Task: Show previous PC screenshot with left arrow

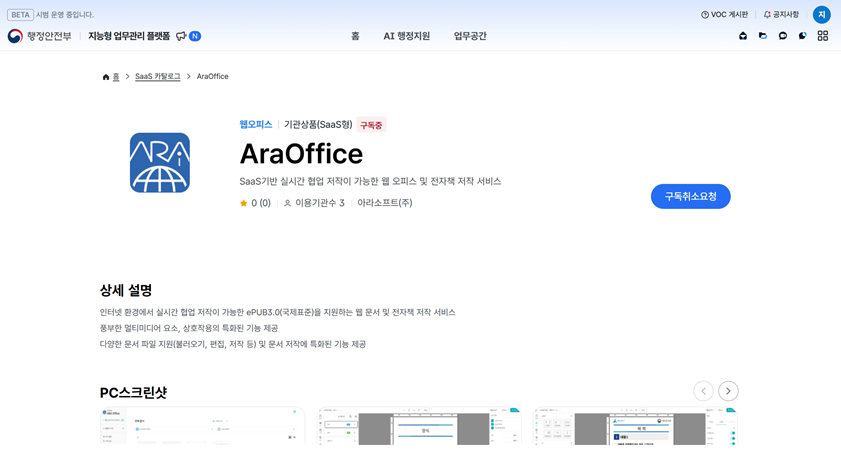Action: point(703,391)
